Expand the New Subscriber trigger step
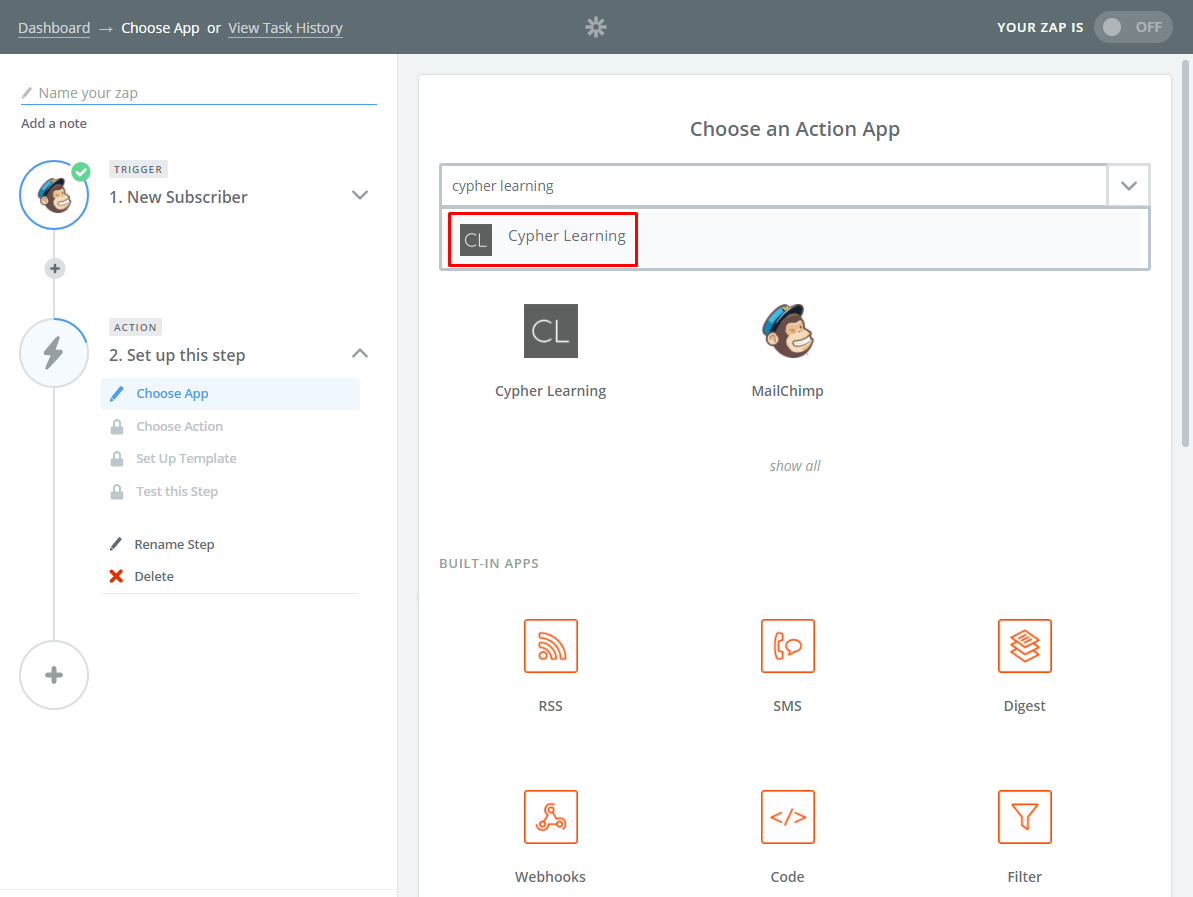The width and height of the screenshot is (1193, 897). click(360, 196)
